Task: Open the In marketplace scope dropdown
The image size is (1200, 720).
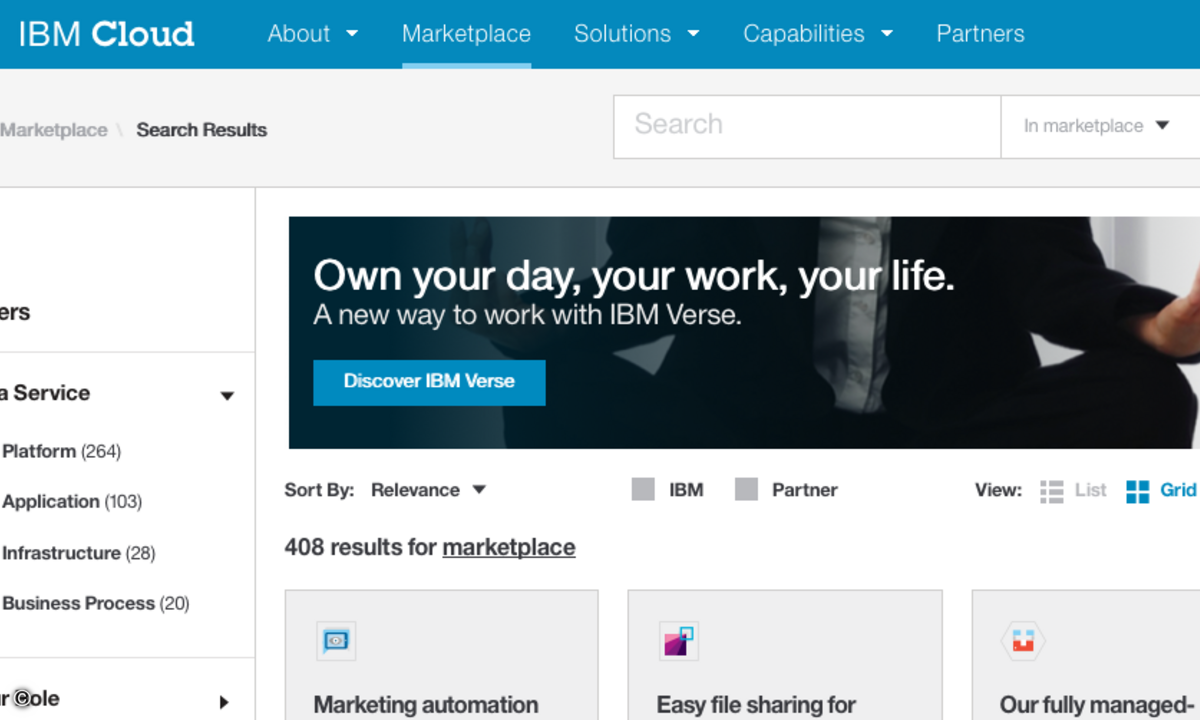Action: coord(1100,126)
